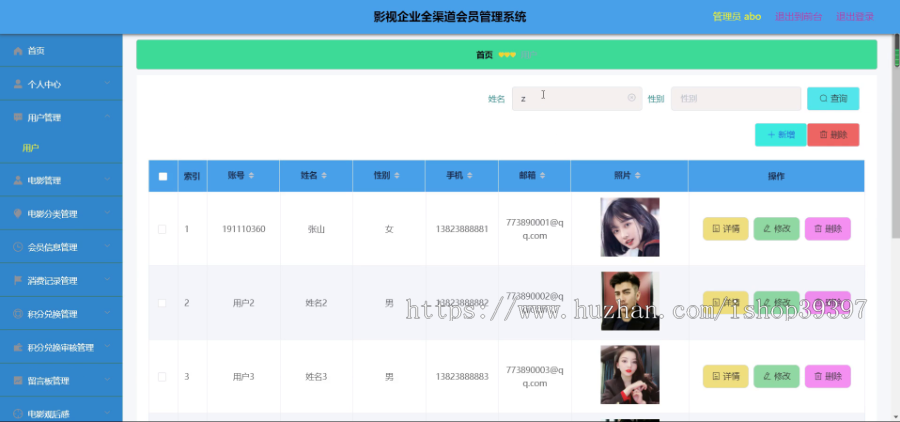Click the 新增 add button
900x422 pixels.
[781, 135]
